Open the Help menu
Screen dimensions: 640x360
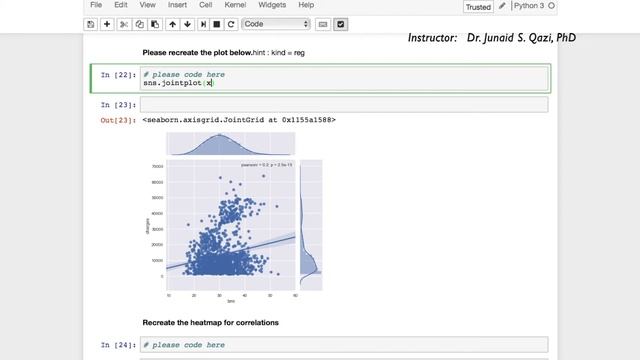point(306,5)
